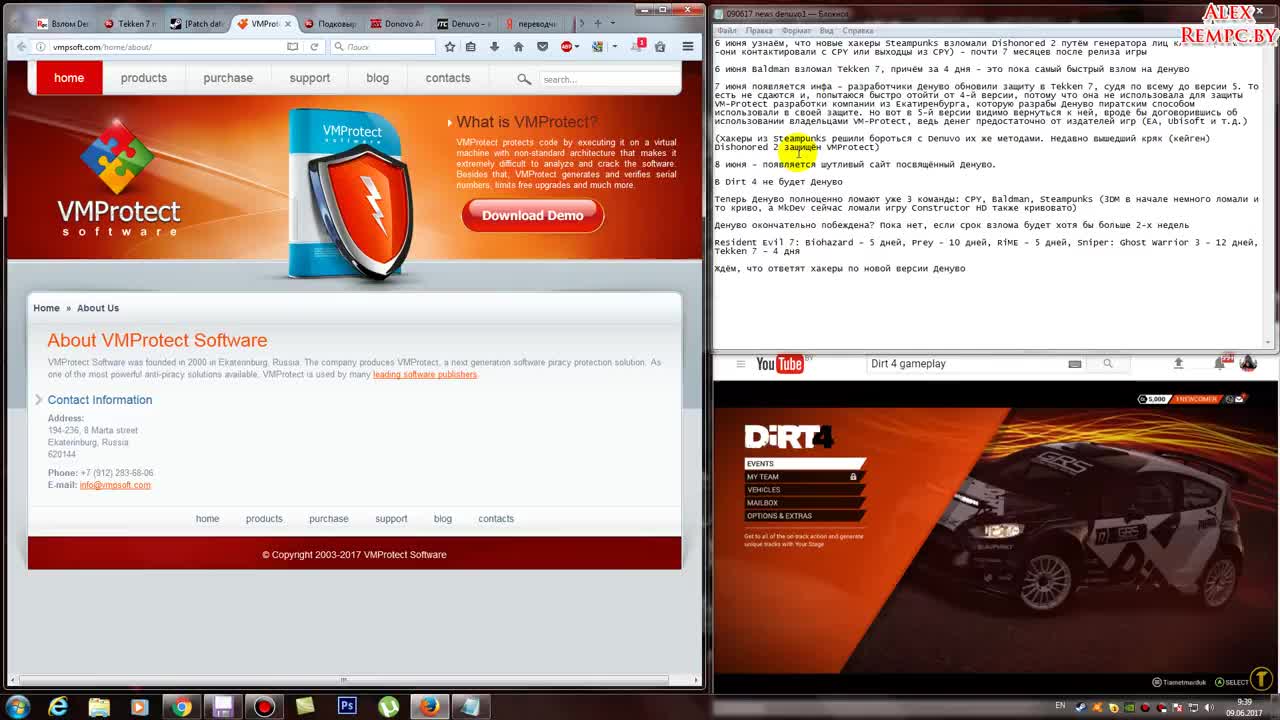Click the red home nav tab

[69, 78]
